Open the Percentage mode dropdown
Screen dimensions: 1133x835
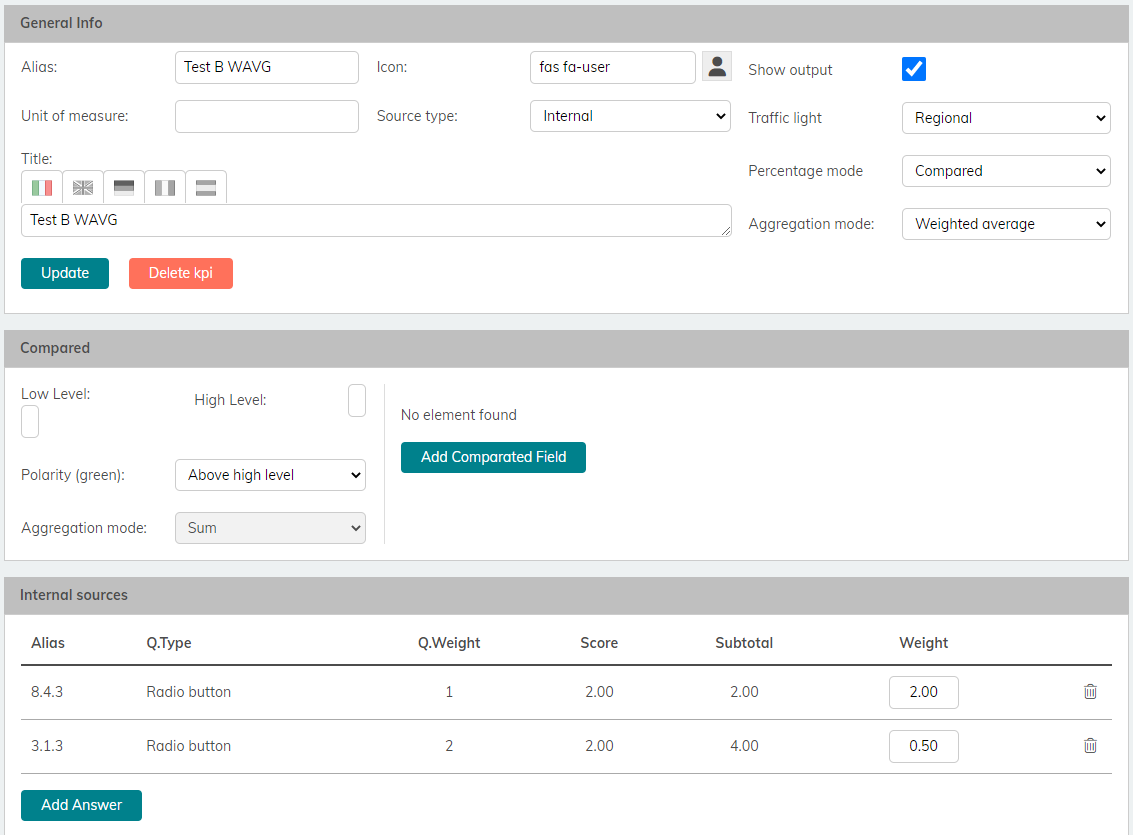(x=1005, y=171)
